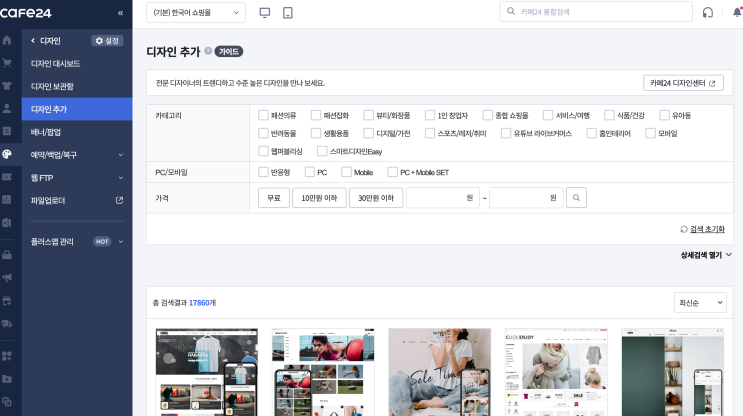This screenshot has width=743, height=416.
Task: Check the 종합 쇼핑몰 category checkbox
Action: click(488, 115)
